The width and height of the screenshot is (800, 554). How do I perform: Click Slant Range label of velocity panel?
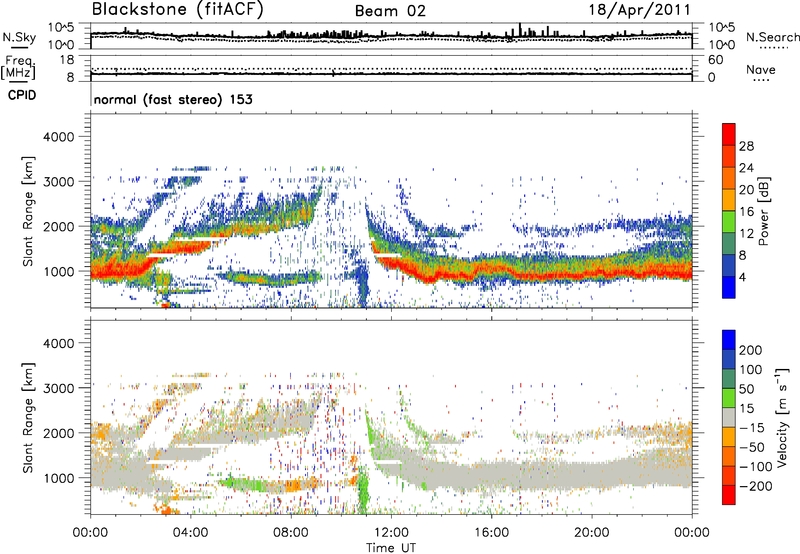[x=28, y=417]
